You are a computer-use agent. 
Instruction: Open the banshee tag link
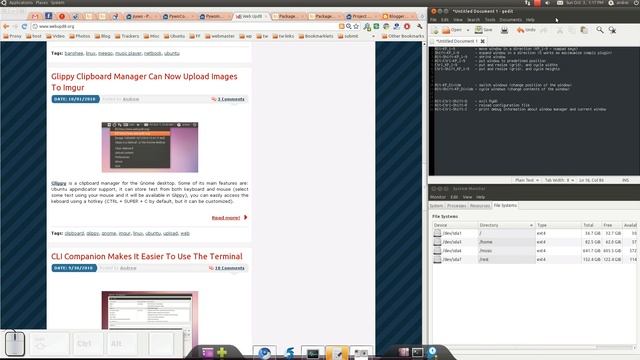[x=74, y=53]
